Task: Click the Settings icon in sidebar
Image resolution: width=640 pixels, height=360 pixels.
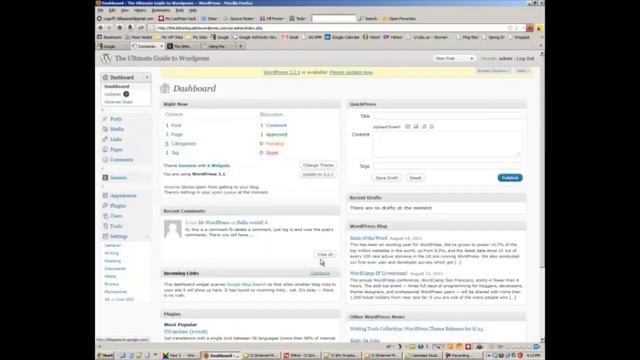Action: [105, 236]
